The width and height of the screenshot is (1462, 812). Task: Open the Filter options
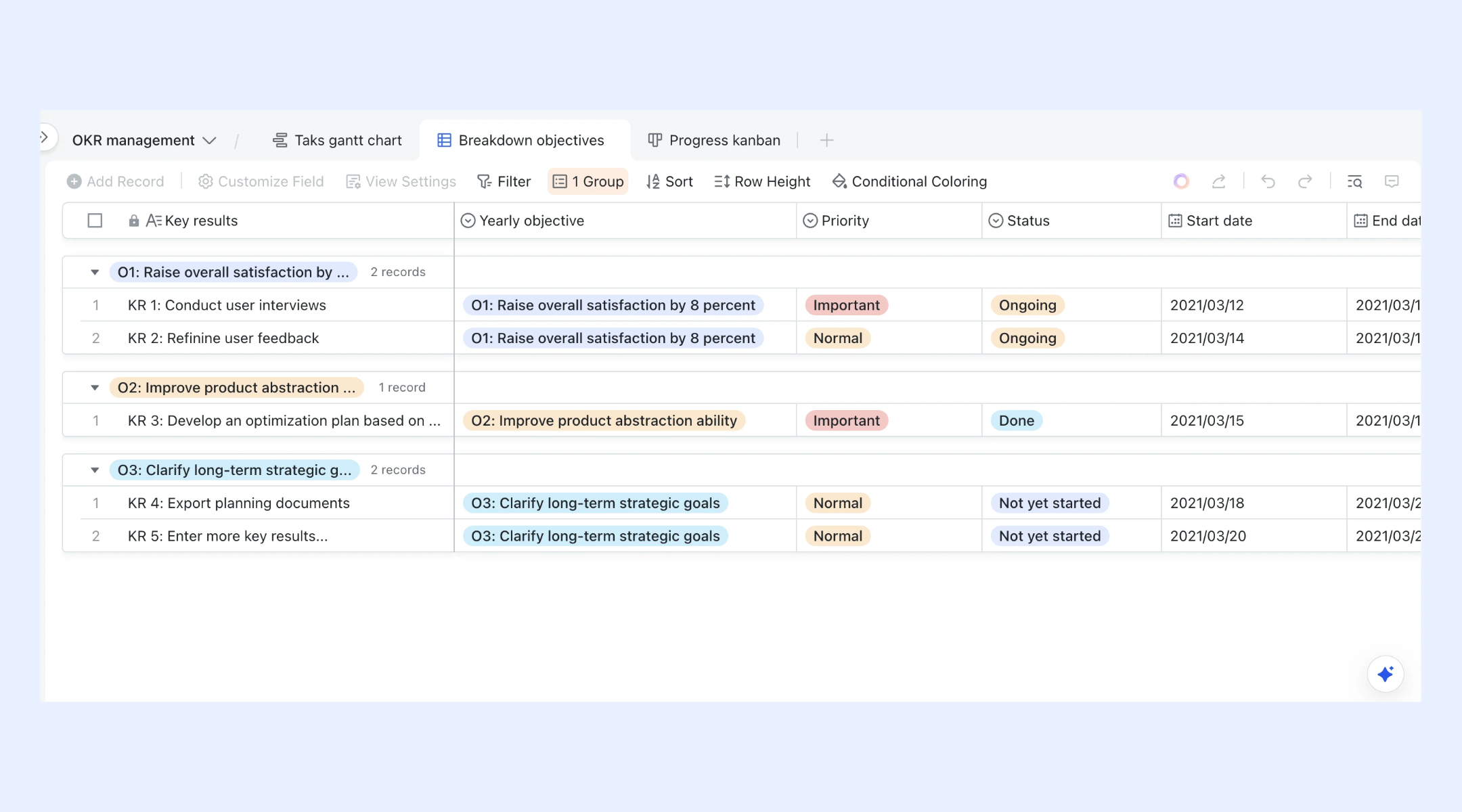[x=504, y=181]
